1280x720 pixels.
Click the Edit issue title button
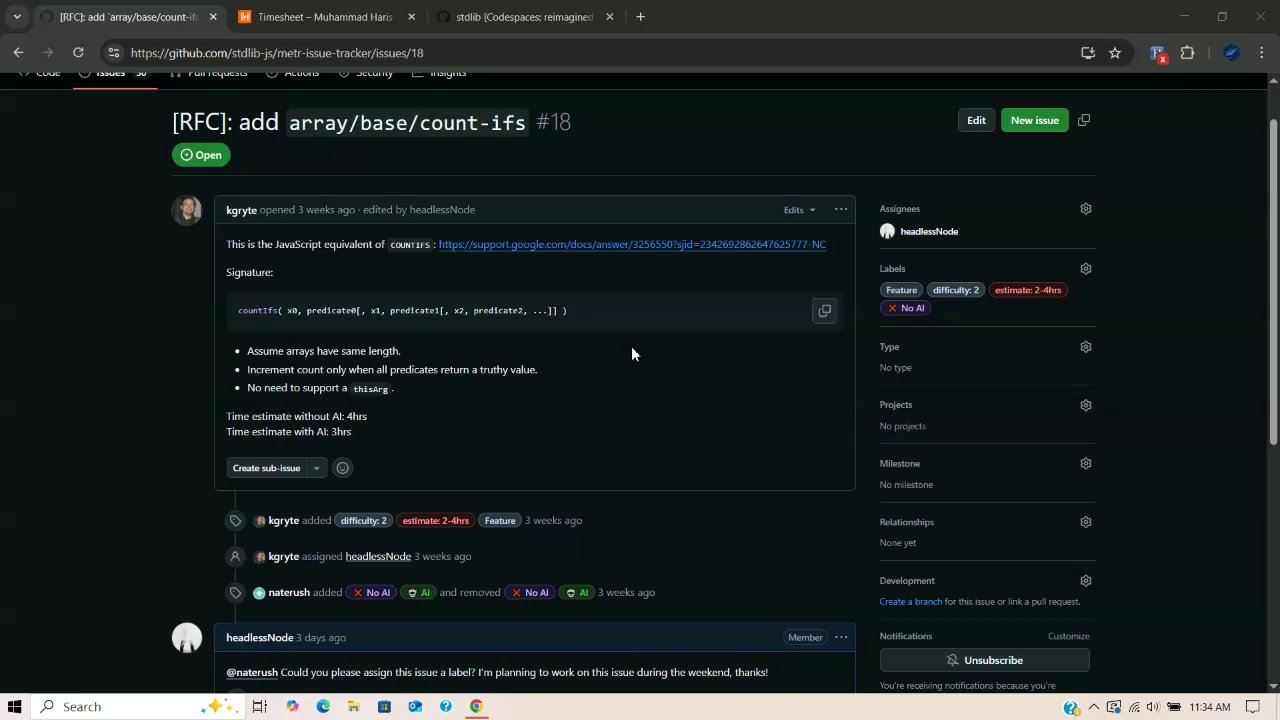coord(976,120)
